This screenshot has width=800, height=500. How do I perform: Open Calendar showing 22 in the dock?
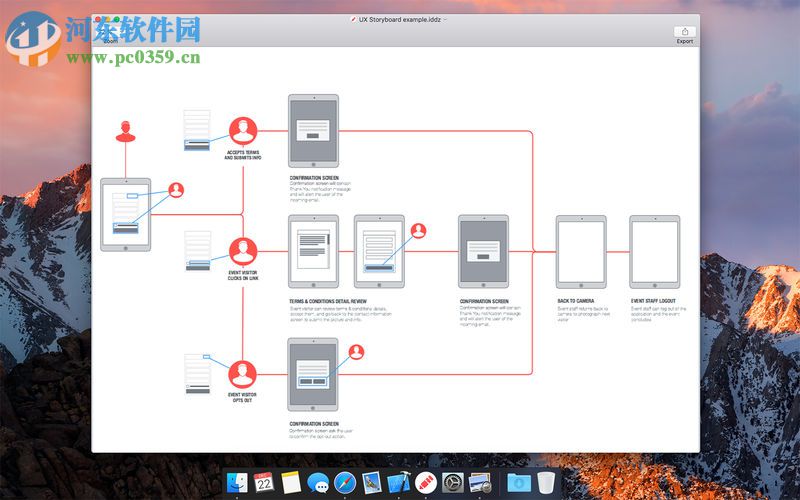[264, 483]
